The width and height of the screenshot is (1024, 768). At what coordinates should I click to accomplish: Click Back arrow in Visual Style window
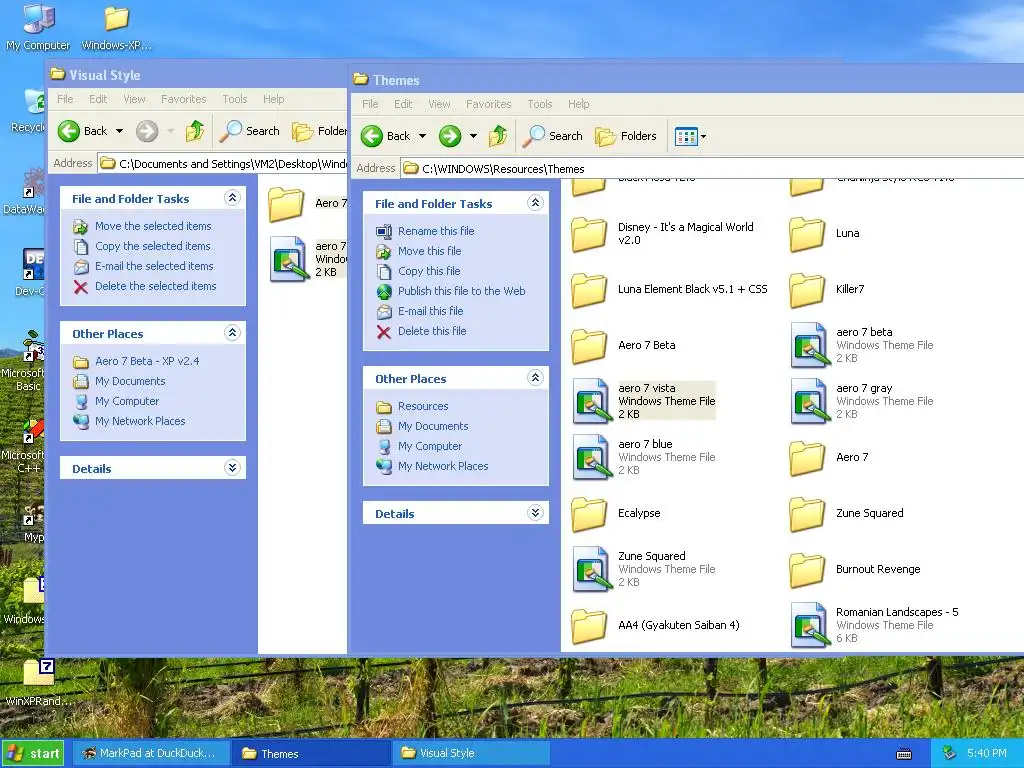click(69, 131)
